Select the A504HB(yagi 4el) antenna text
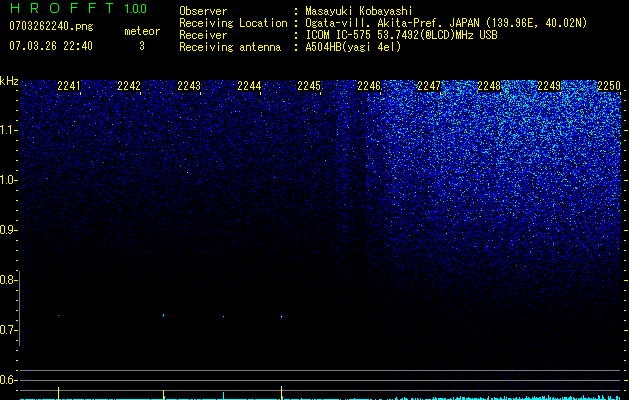Screen dimensions: 629x400 [x=353, y=47]
